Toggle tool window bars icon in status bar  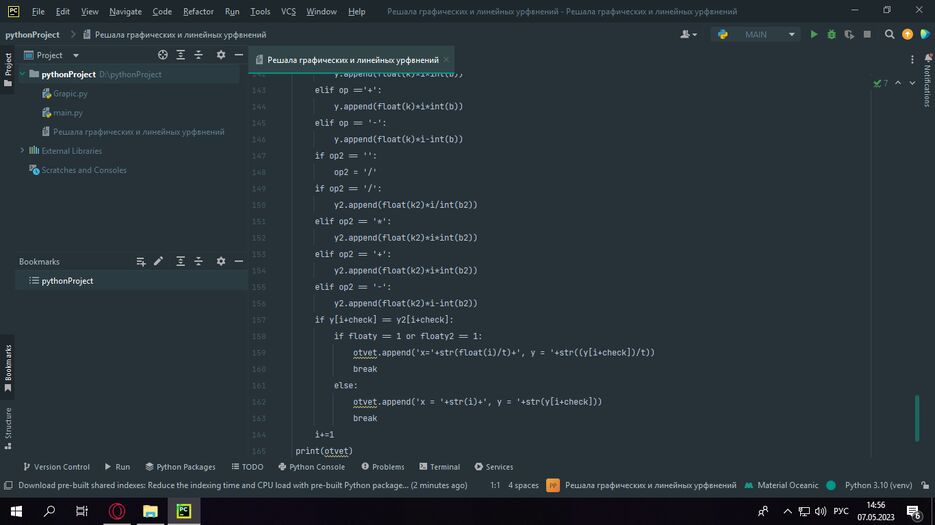[x=8, y=485]
